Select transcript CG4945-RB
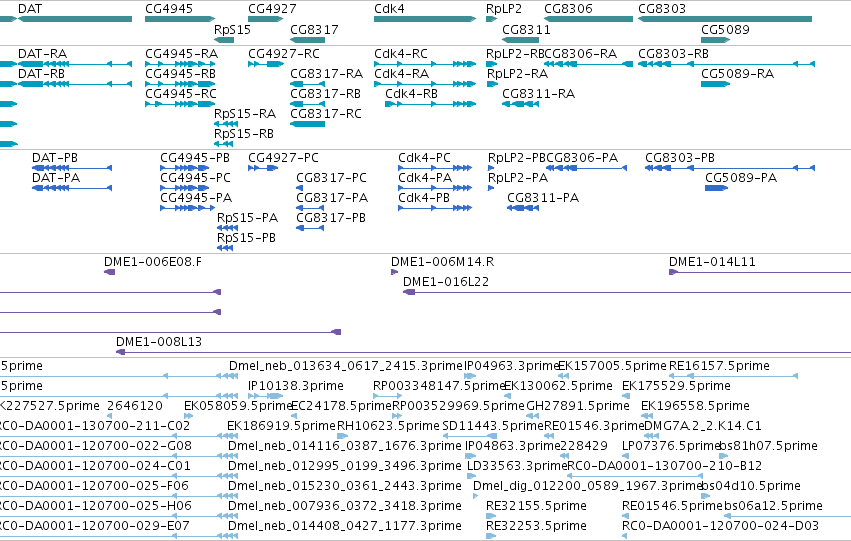 [x=180, y=84]
